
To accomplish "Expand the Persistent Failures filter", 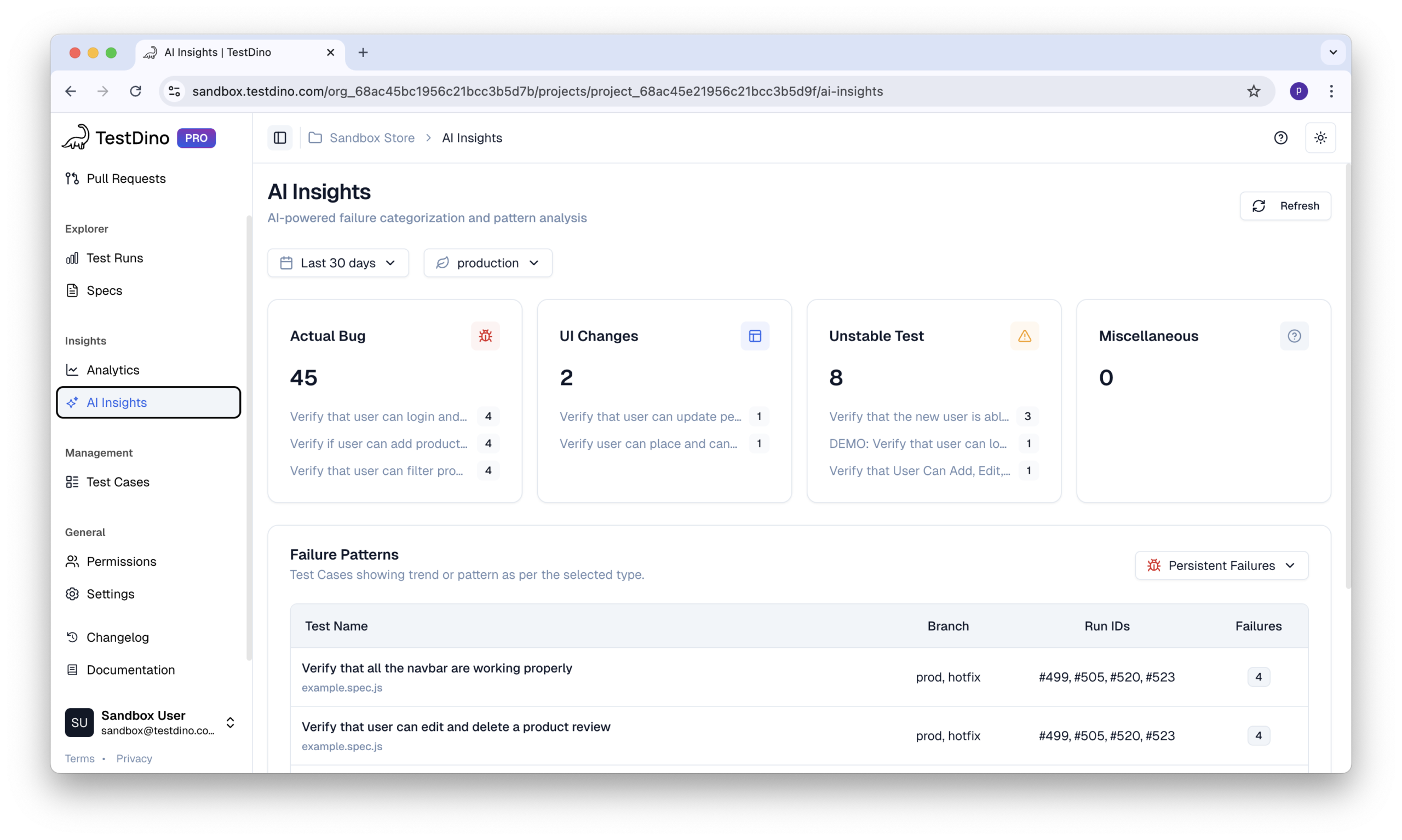I will pos(1221,565).
